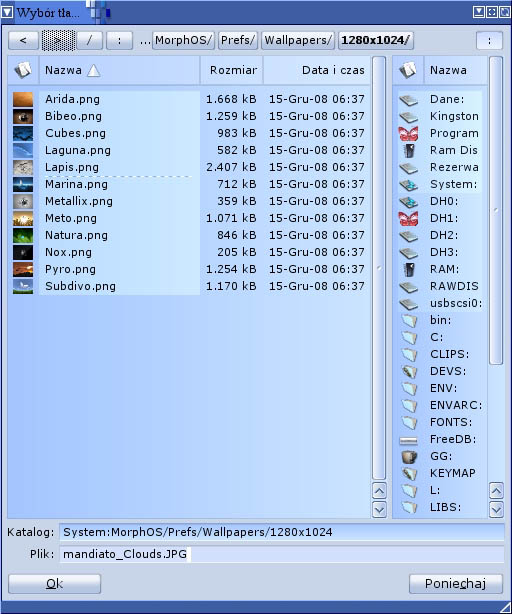Click the file list vertical scrollbar
Viewport: 512px width, 614px height.
(x=379, y=268)
